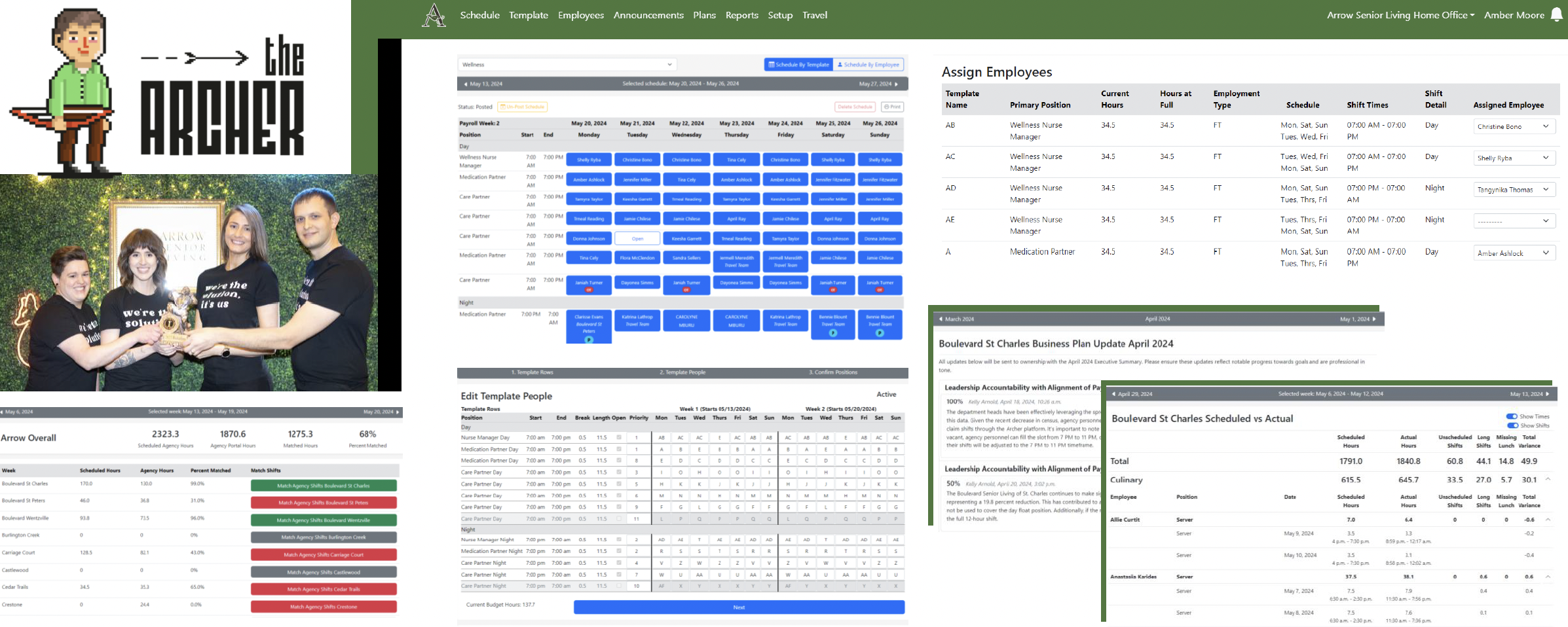Viewport: 1568px width, 627px height.
Task: Click the Delete Schedule button
Action: coord(855,107)
